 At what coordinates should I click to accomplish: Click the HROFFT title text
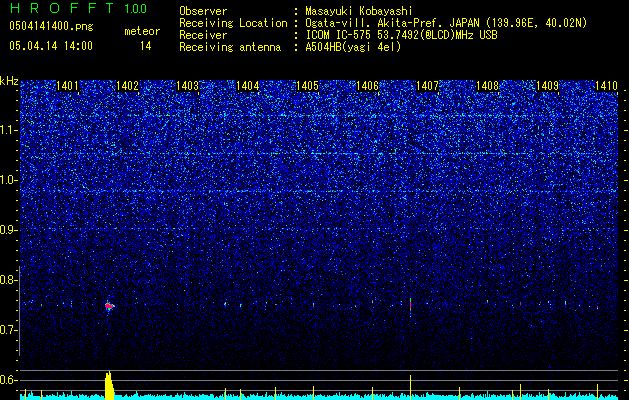coord(63,8)
